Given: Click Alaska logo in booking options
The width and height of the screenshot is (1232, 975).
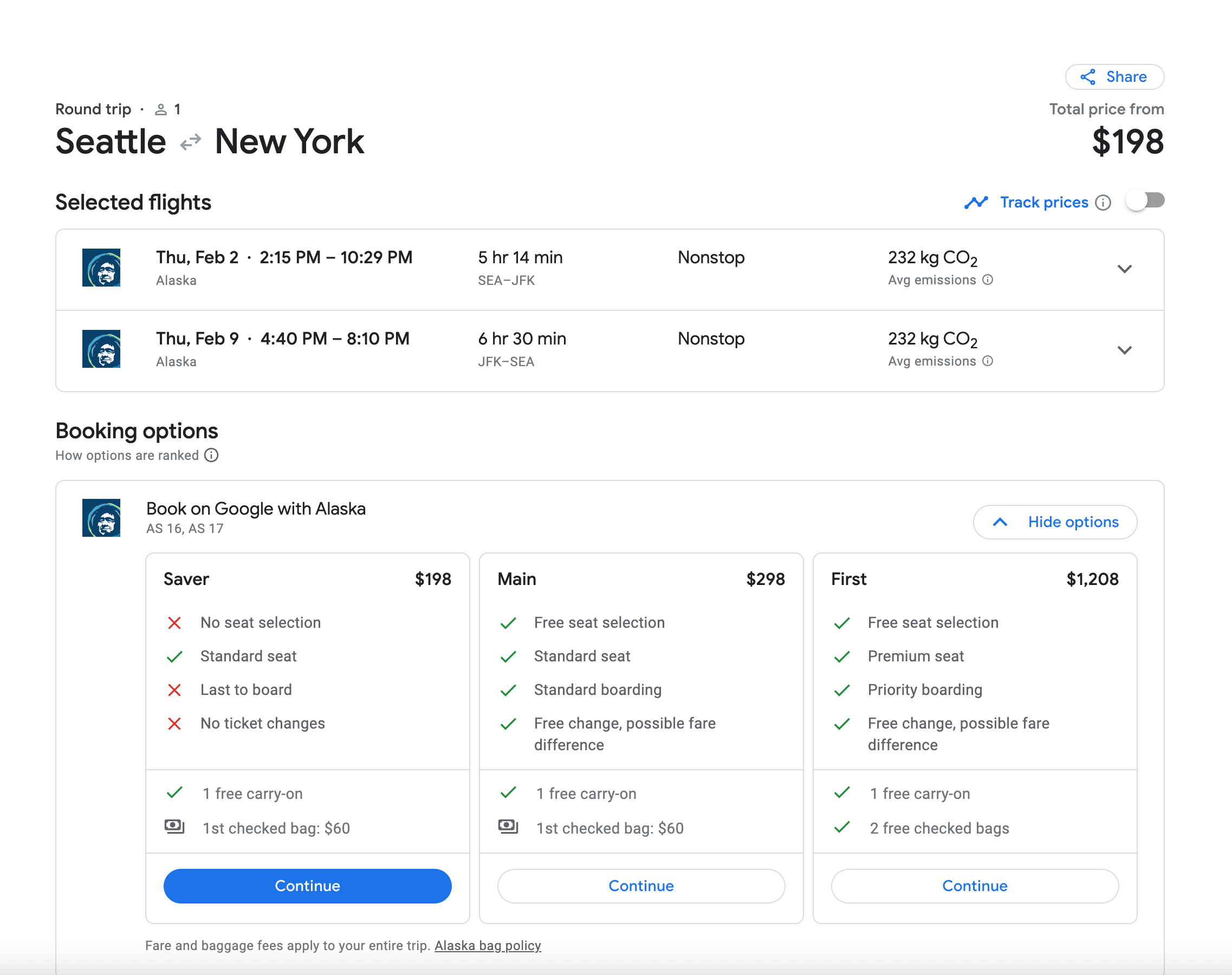Looking at the screenshot, I should tap(101, 518).
